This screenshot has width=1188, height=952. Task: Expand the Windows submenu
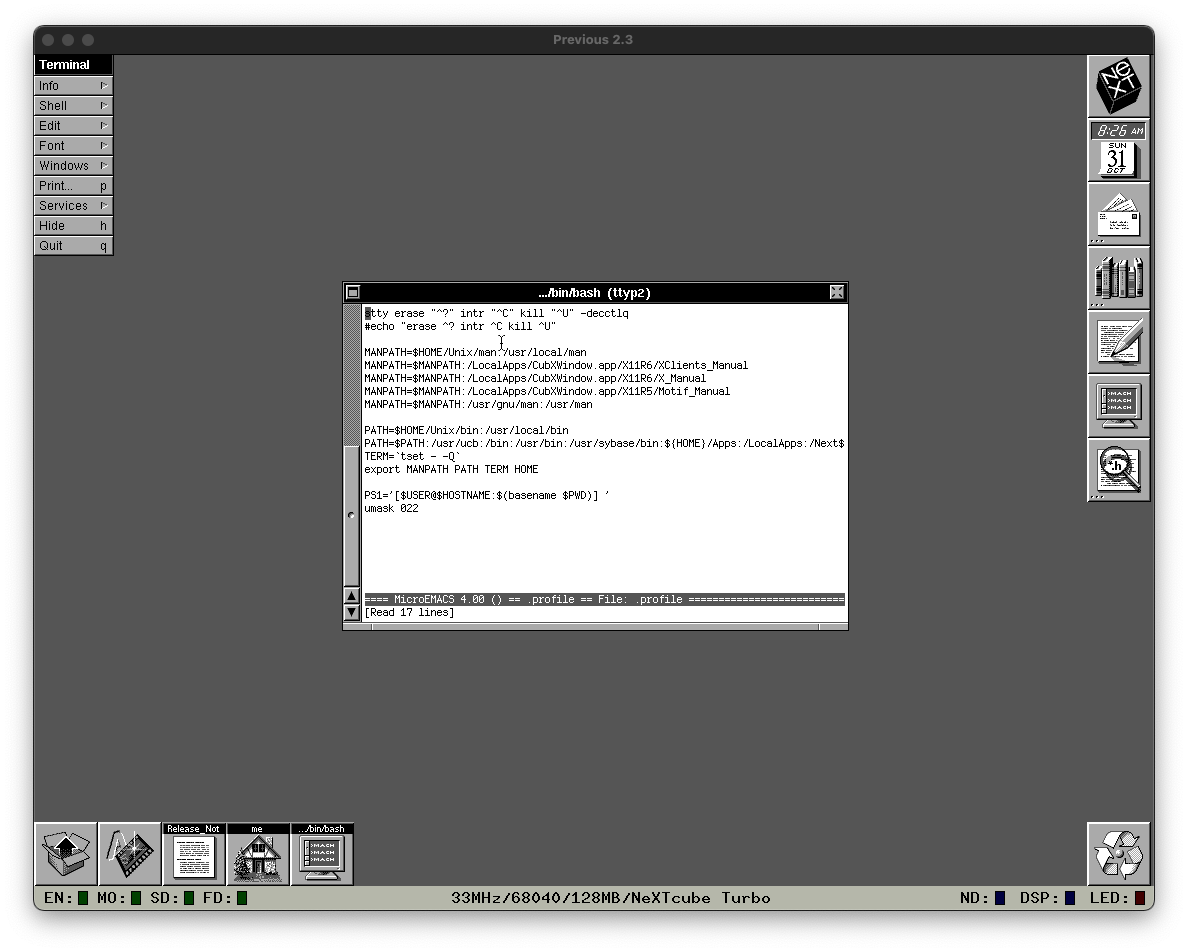pos(73,165)
